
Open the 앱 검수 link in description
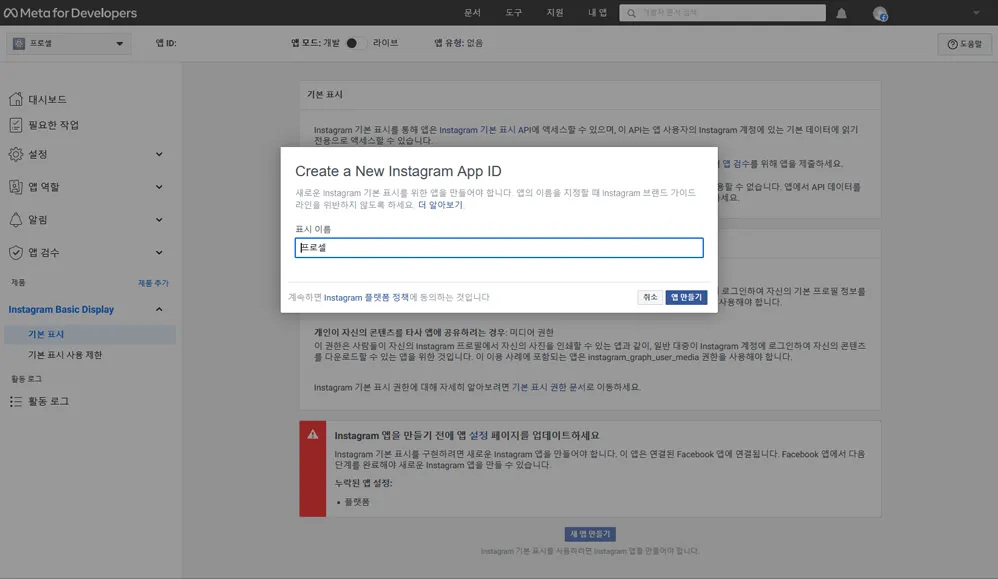click(736, 164)
